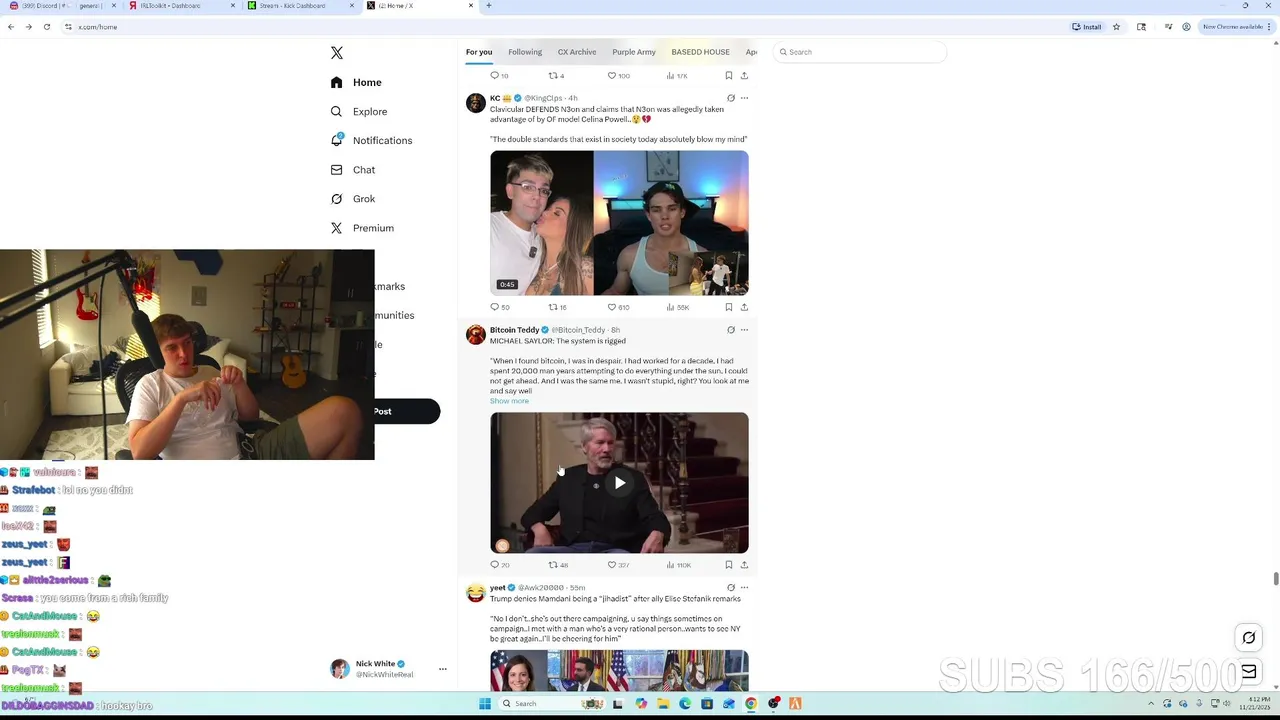1280x720 pixels.
Task: Click the page vertical scrollbar thumb
Action: pyautogui.click(x=1275, y=579)
